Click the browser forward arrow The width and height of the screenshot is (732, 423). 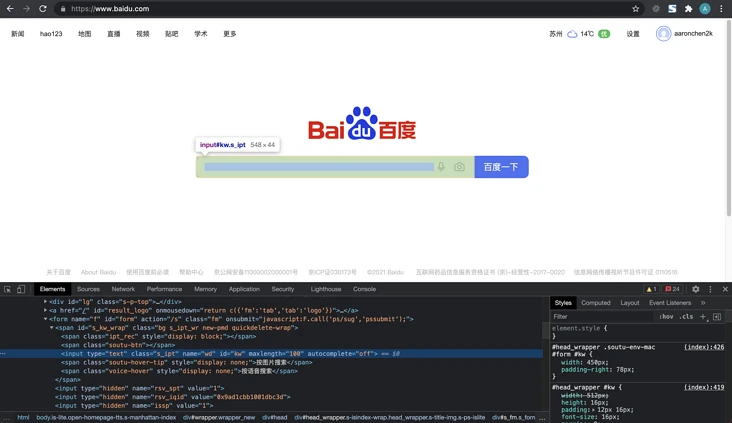[27, 8]
